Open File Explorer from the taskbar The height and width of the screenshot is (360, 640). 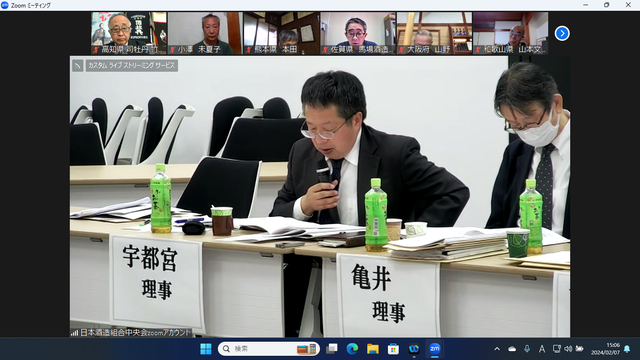pos(373,349)
